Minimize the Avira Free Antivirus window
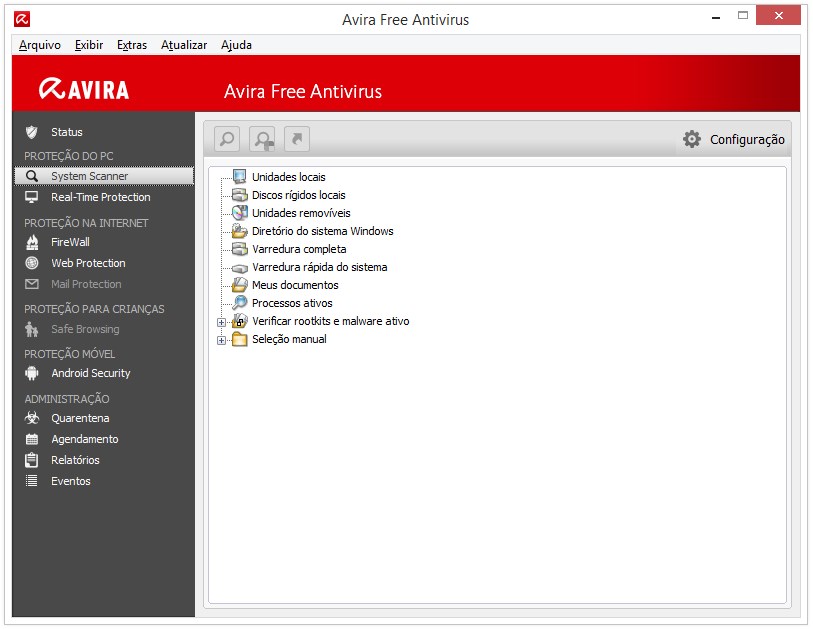Image resolution: width=813 pixels, height=629 pixels. pyautogui.click(x=716, y=17)
